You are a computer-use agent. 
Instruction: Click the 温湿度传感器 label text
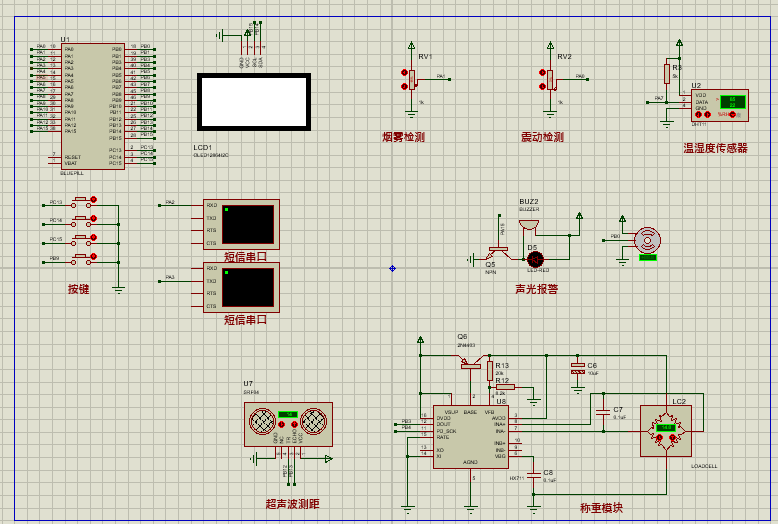click(715, 148)
